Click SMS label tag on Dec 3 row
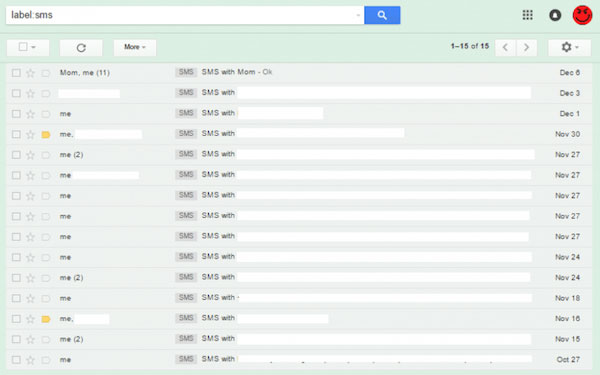600x375 pixels. click(x=186, y=93)
